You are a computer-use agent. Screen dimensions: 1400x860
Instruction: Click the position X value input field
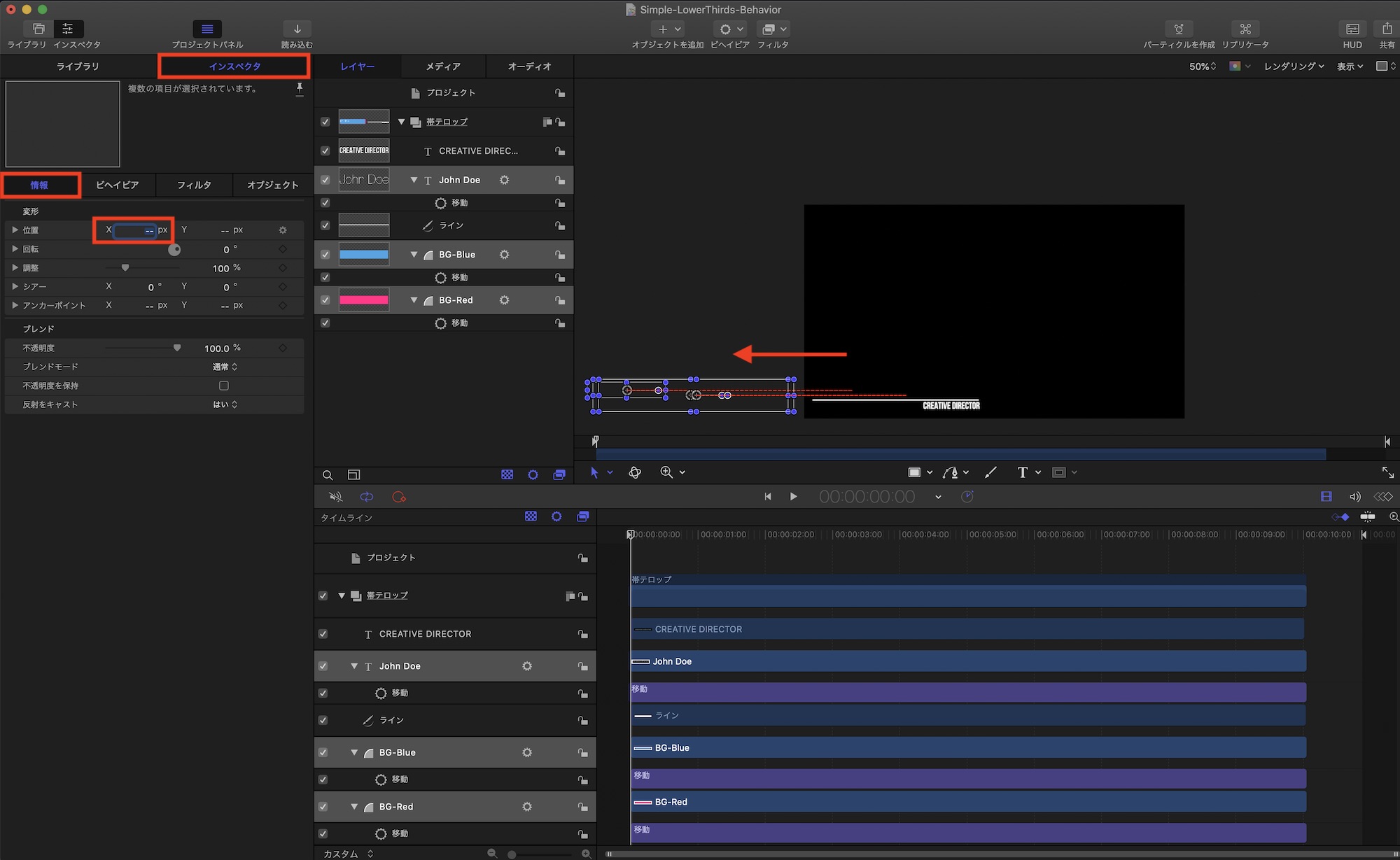point(135,230)
